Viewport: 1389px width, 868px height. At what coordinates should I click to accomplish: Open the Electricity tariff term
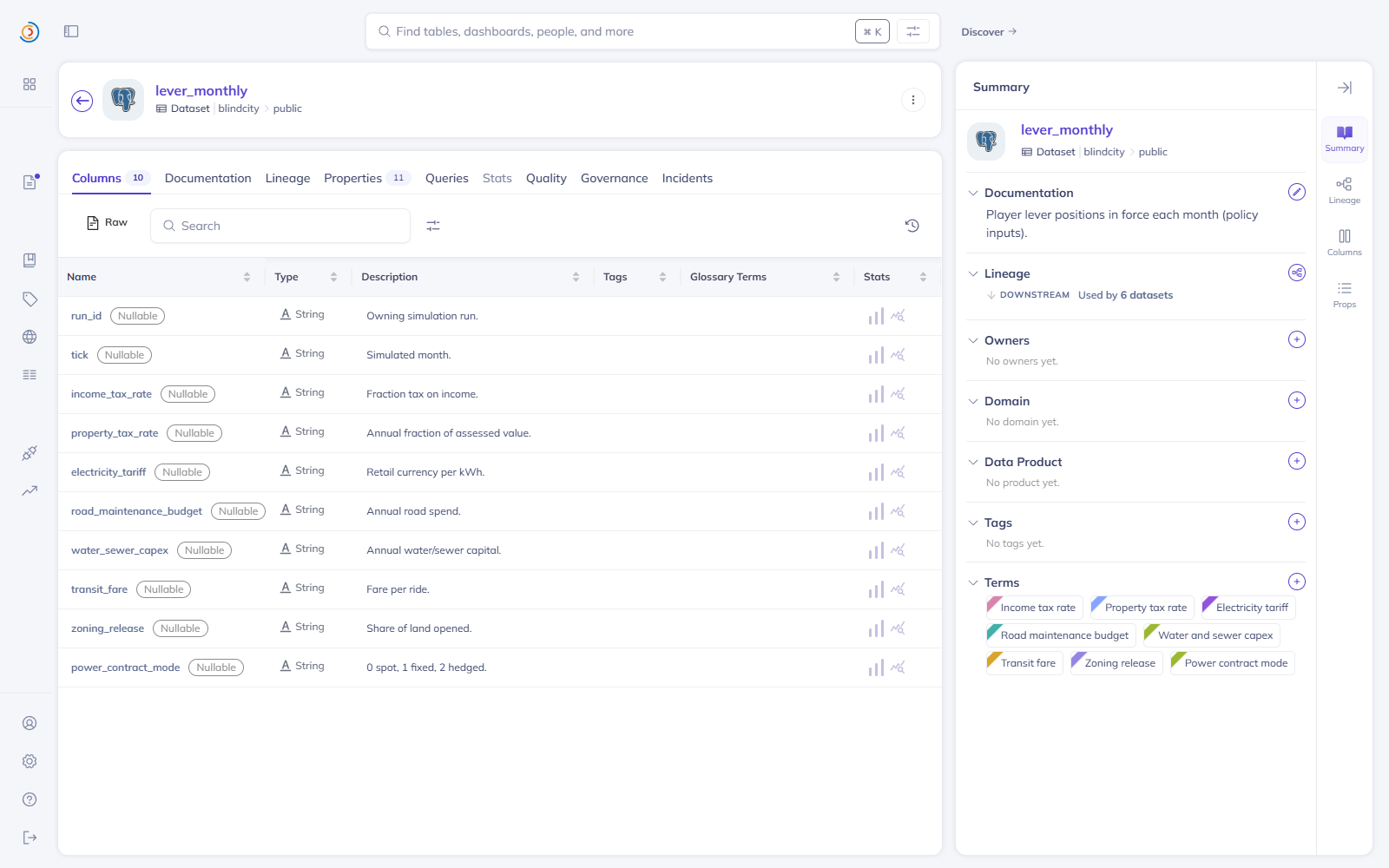(x=1248, y=608)
